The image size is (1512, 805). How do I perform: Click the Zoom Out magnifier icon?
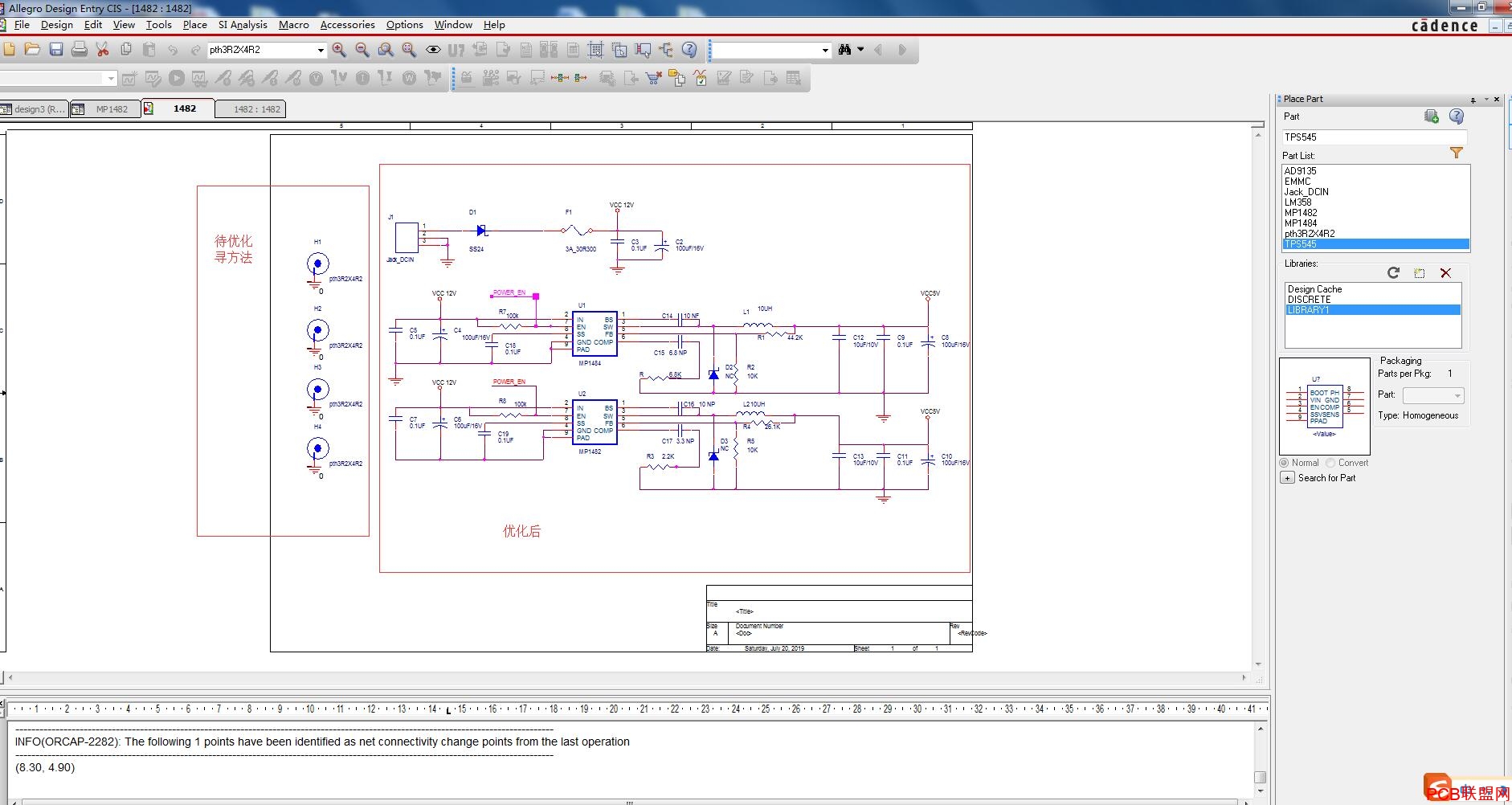coord(362,50)
